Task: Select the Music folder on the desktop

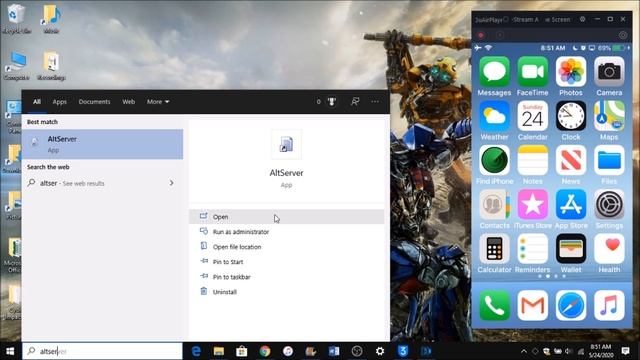Action: (x=51, y=19)
